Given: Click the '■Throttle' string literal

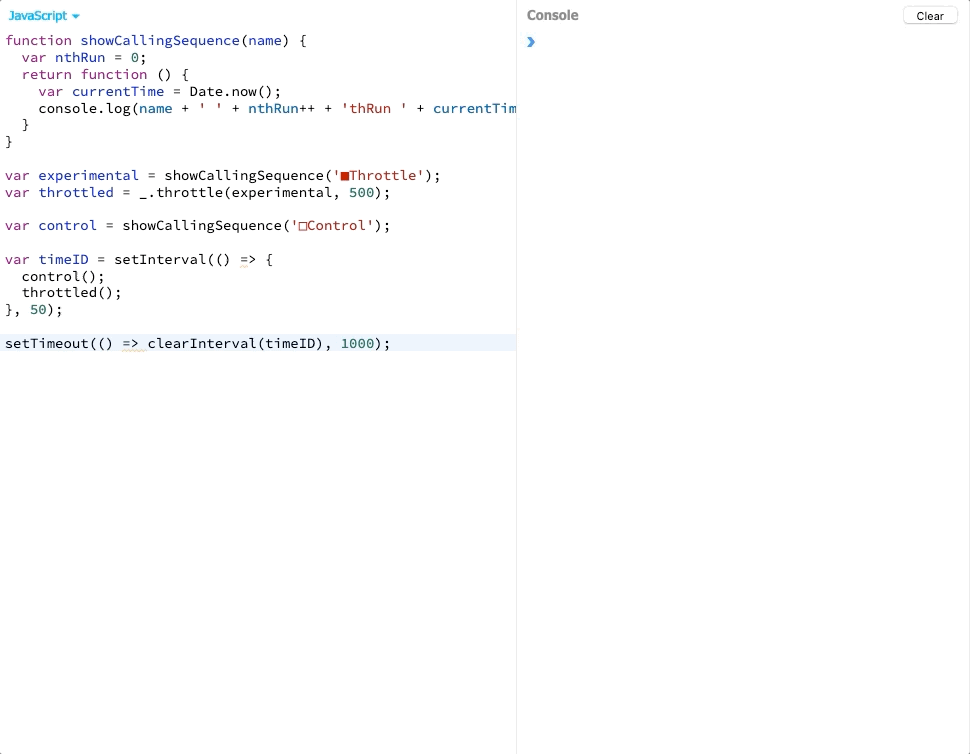Looking at the screenshot, I should [382, 176].
